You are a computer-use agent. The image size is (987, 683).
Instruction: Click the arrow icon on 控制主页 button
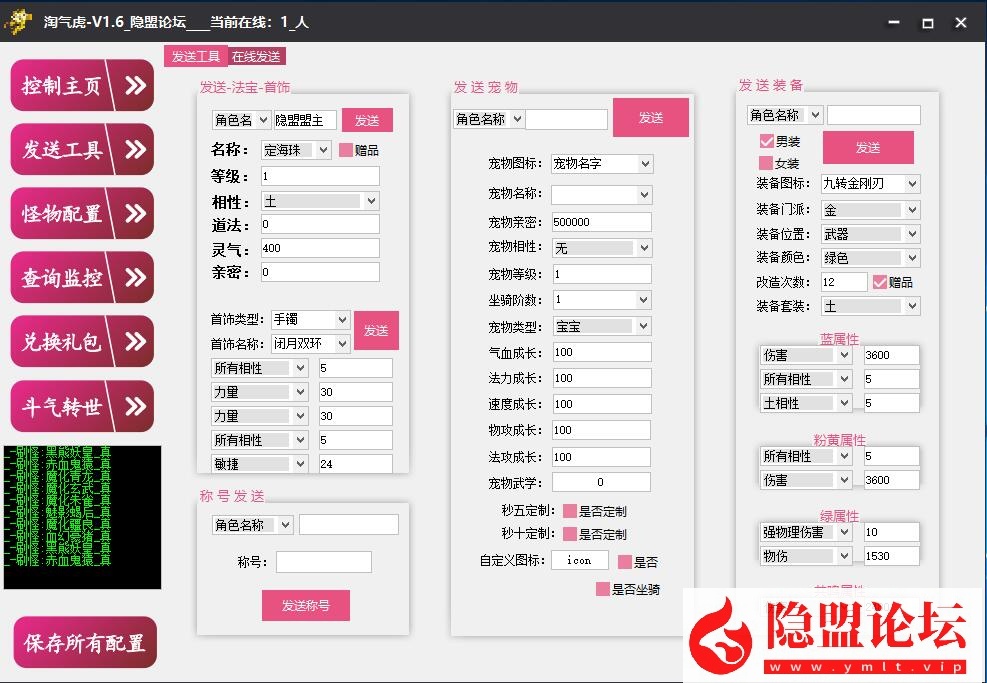[x=134, y=86]
